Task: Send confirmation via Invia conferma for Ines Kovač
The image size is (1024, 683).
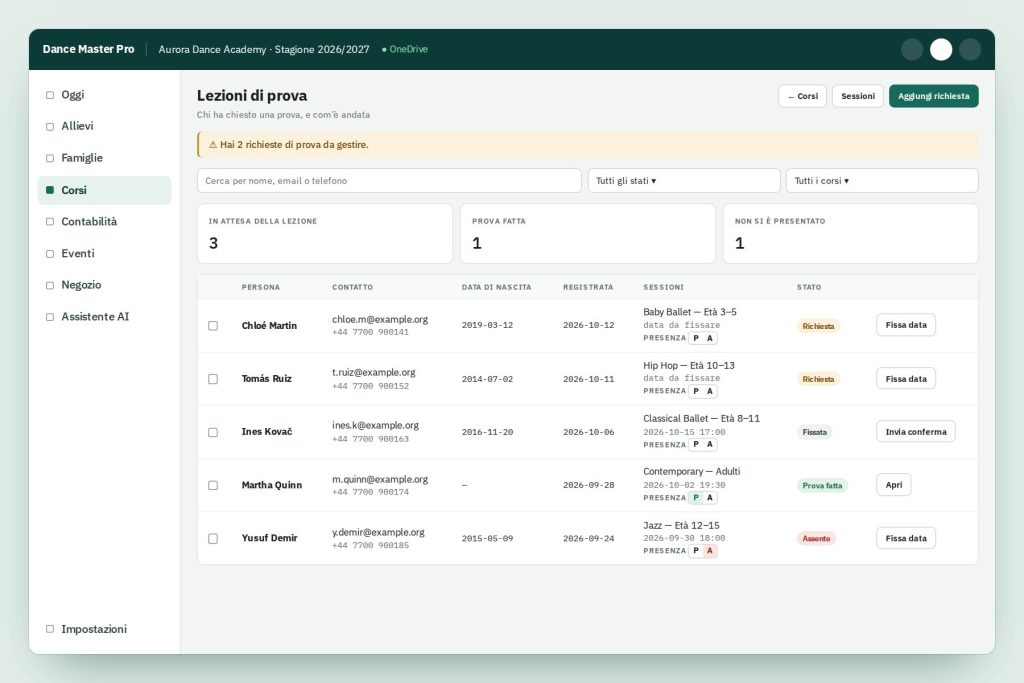Action: 916,432
